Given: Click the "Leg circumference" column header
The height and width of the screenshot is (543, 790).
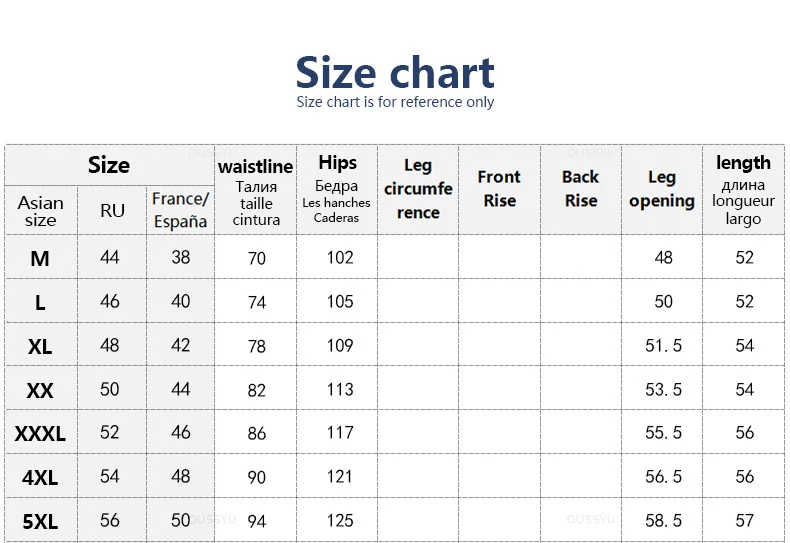Looking at the screenshot, I should coord(418,189).
